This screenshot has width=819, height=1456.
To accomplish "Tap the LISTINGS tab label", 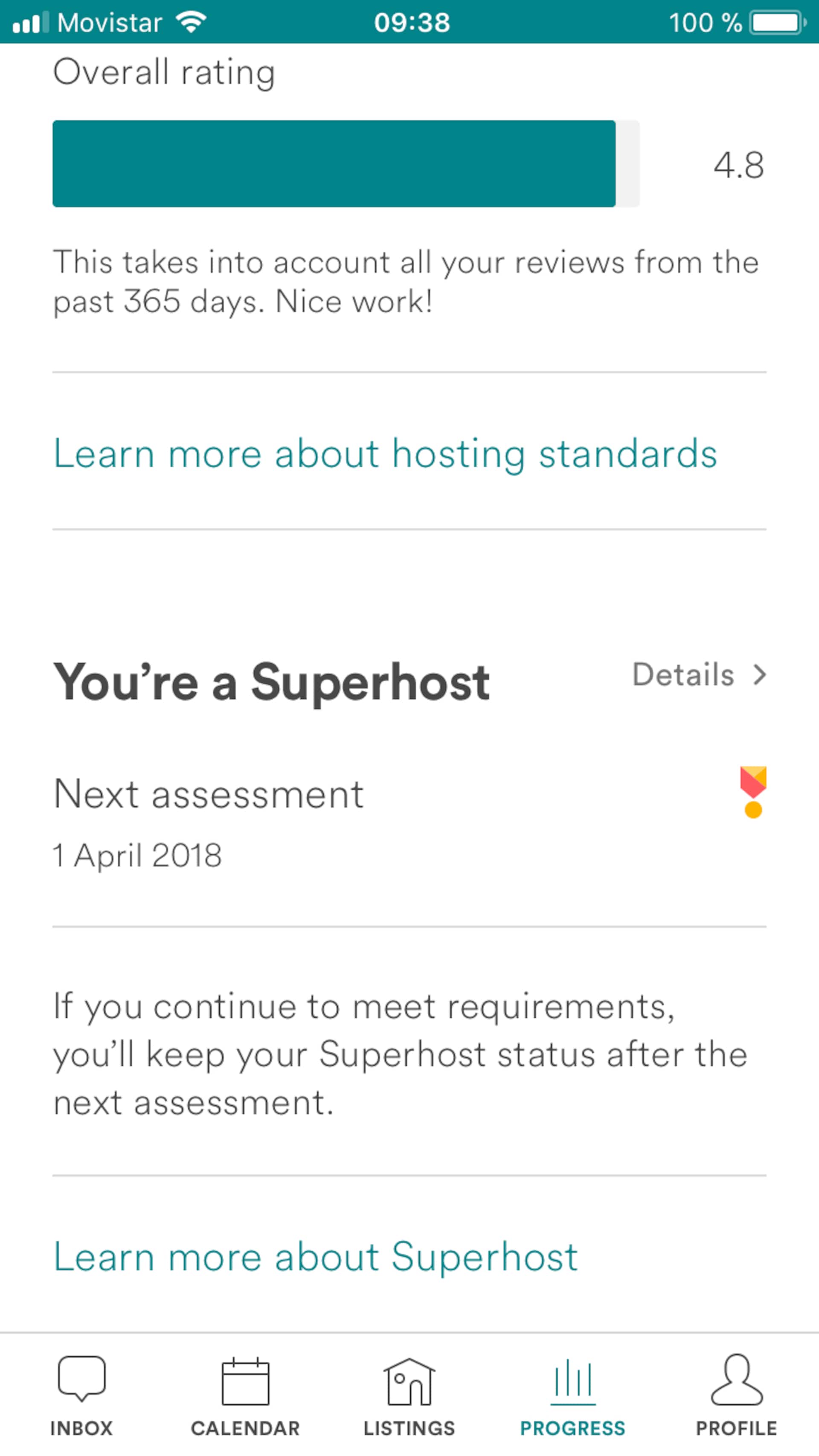I will [409, 1428].
